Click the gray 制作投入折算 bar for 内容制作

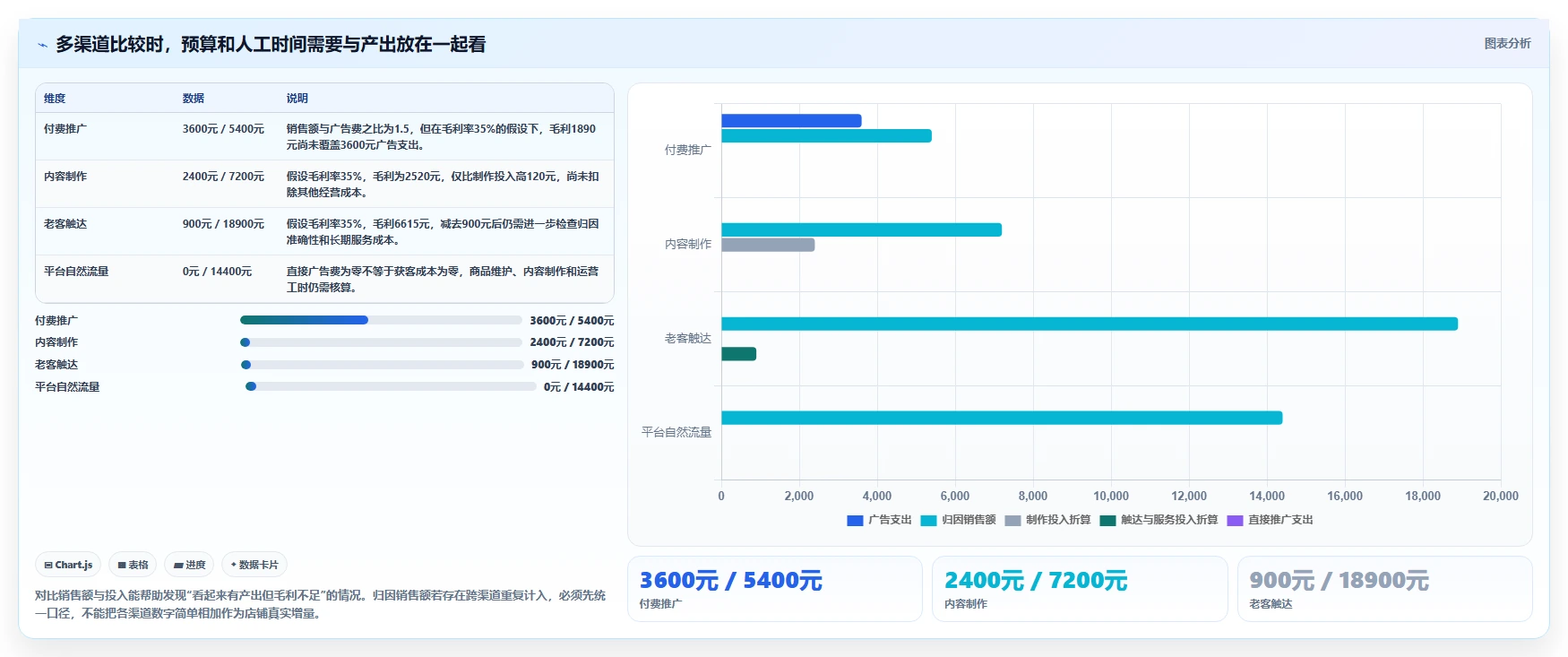(768, 245)
